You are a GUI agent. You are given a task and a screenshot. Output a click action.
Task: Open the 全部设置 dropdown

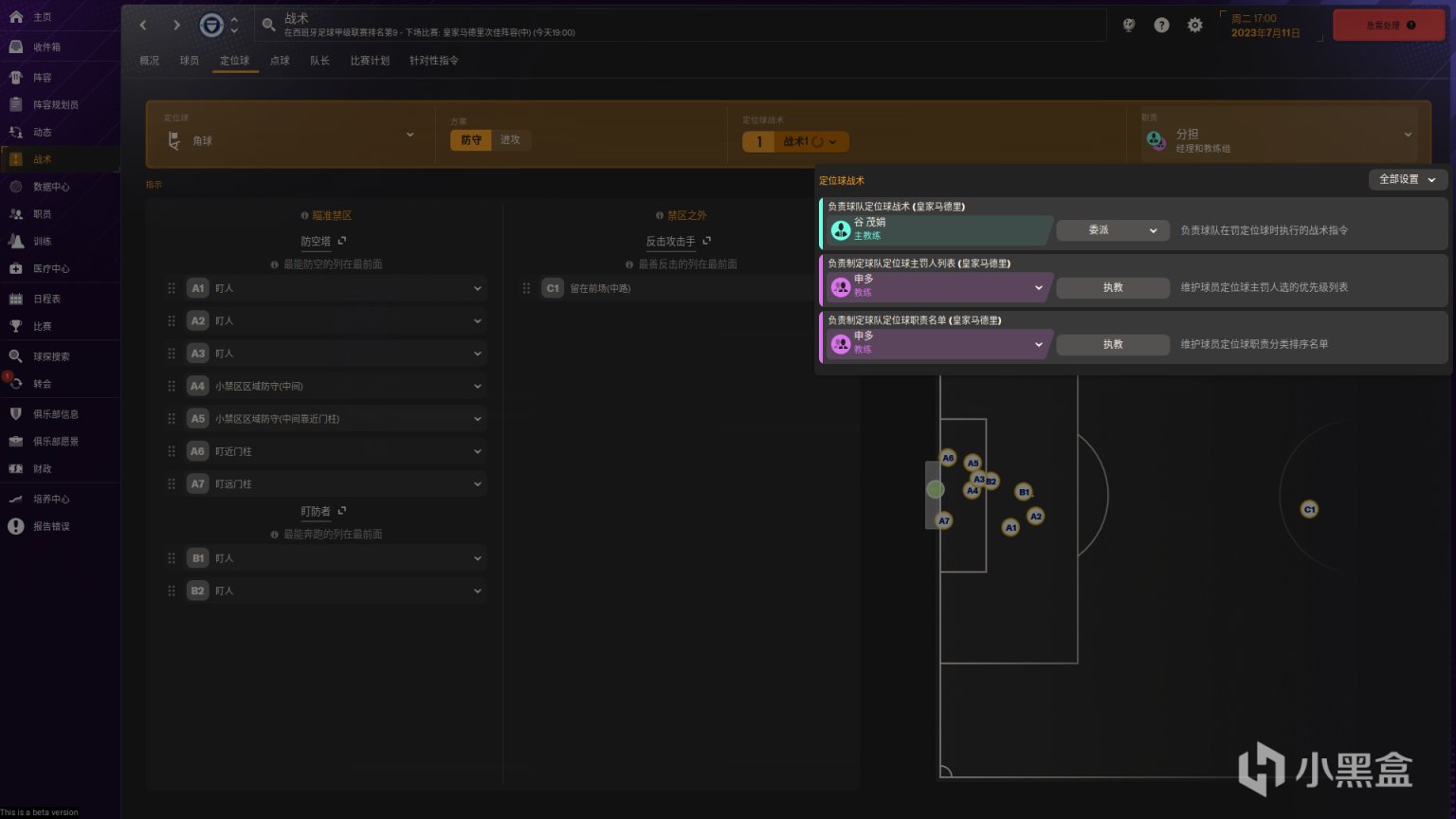(x=1408, y=179)
